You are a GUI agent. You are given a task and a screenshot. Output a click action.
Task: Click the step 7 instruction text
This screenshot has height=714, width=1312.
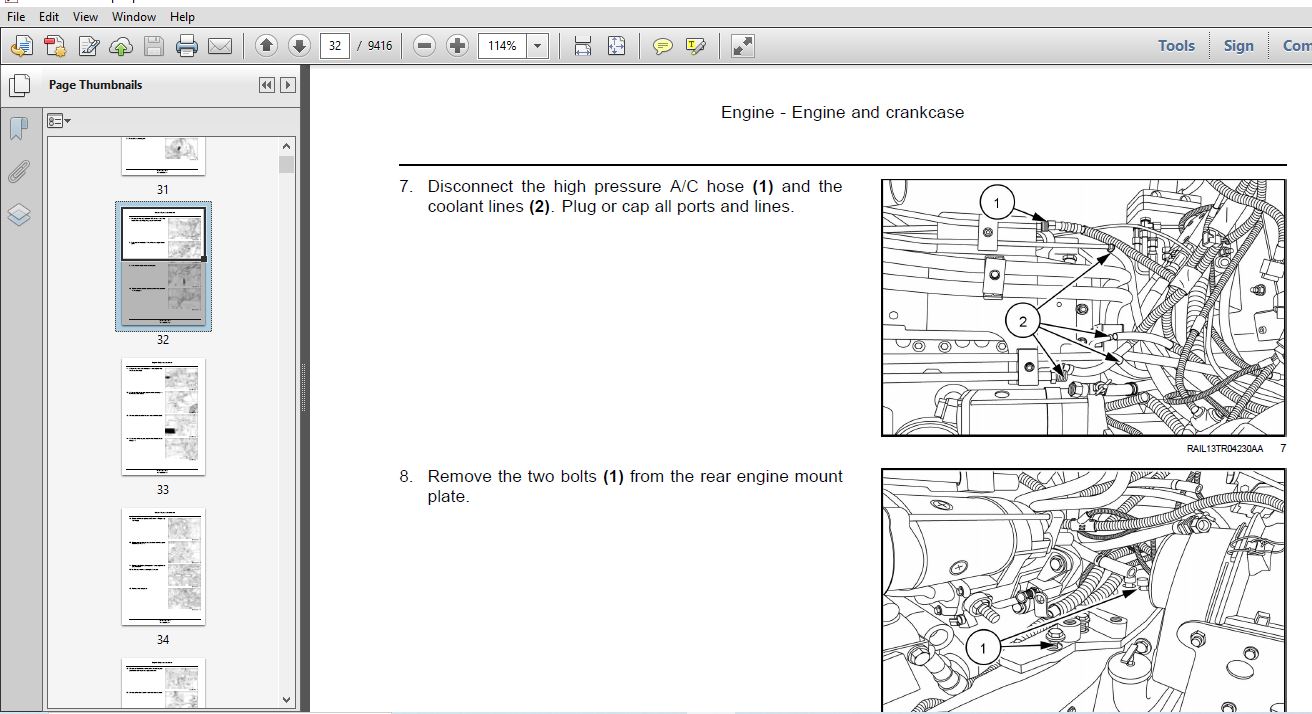coord(634,196)
